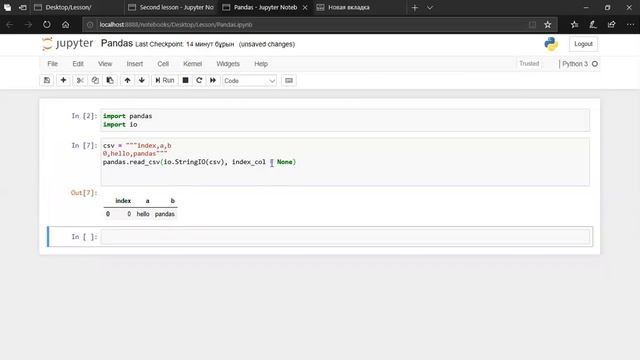Open the File menu
Viewport: 640px width, 360px height.
click(53, 64)
